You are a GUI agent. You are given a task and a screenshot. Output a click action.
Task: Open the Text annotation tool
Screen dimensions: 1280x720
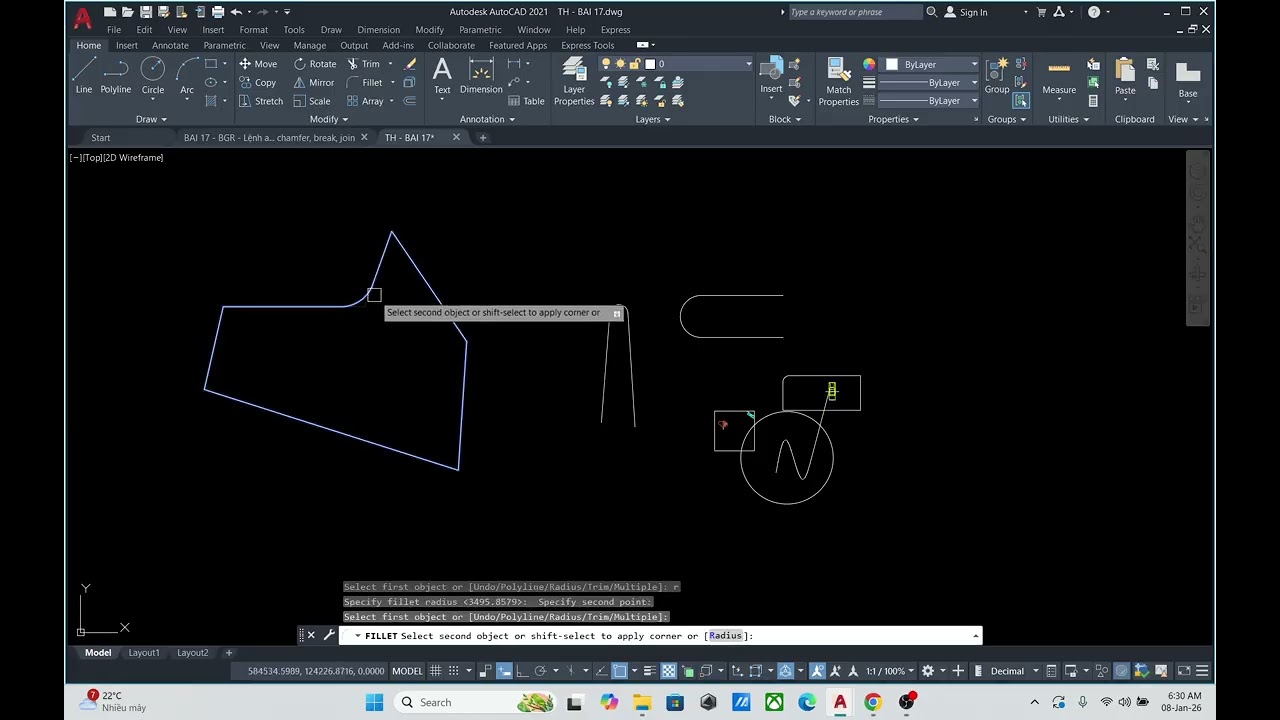pyautogui.click(x=442, y=75)
